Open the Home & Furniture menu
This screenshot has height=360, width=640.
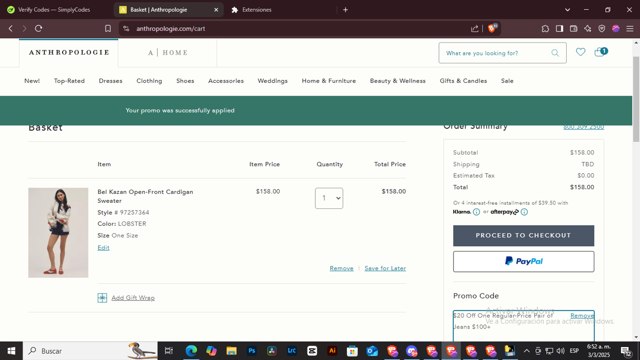[x=329, y=81]
